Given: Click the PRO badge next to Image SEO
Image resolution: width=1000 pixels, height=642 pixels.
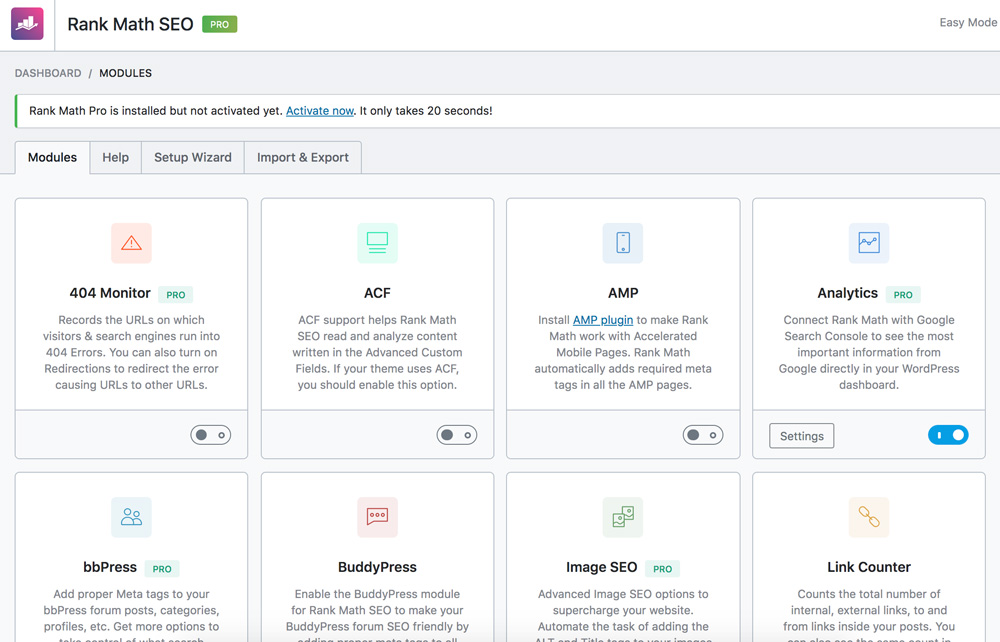Looking at the screenshot, I should (x=663, y=569).
